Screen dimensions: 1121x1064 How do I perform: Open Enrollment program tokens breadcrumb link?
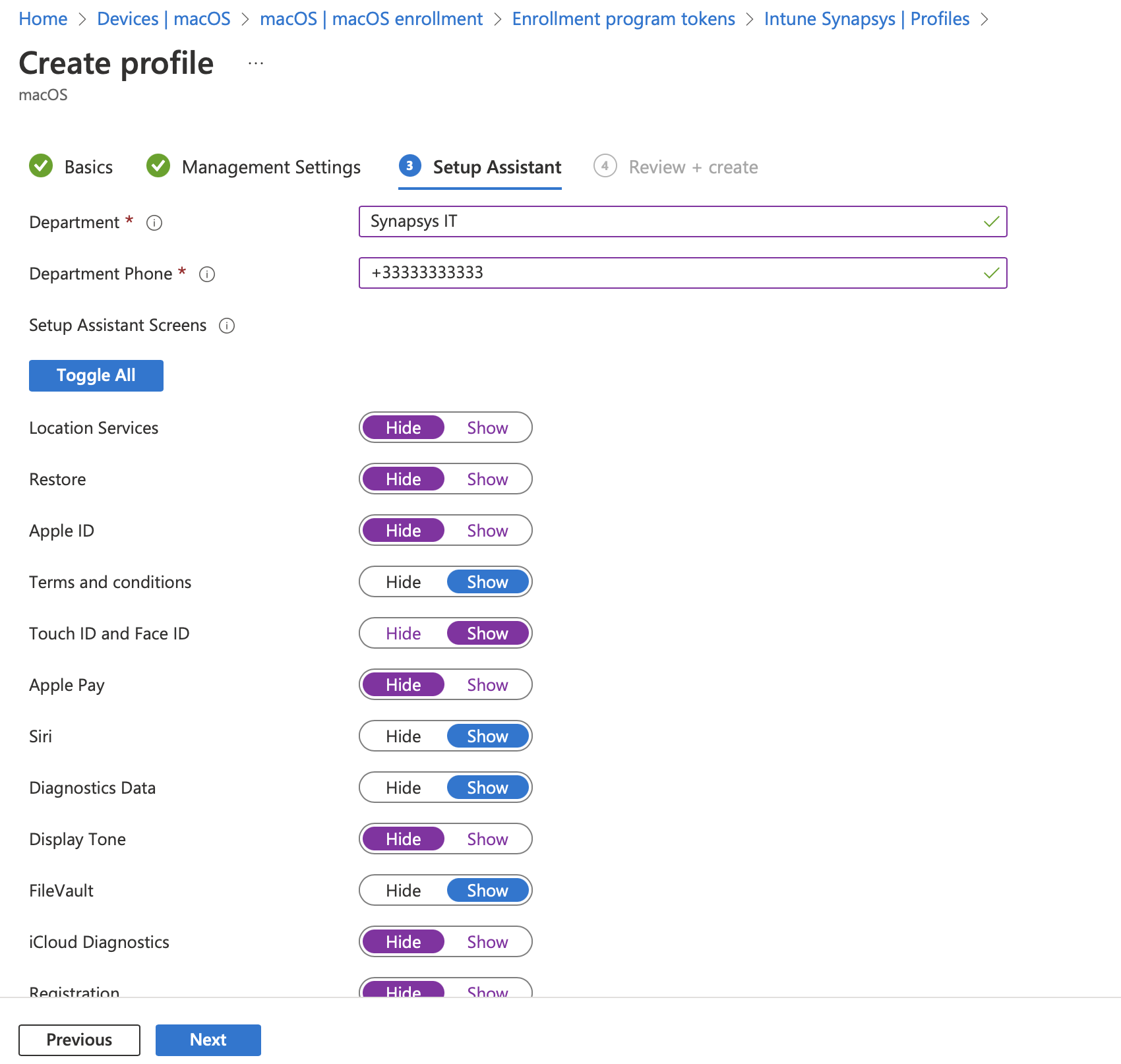coord(623,19)
